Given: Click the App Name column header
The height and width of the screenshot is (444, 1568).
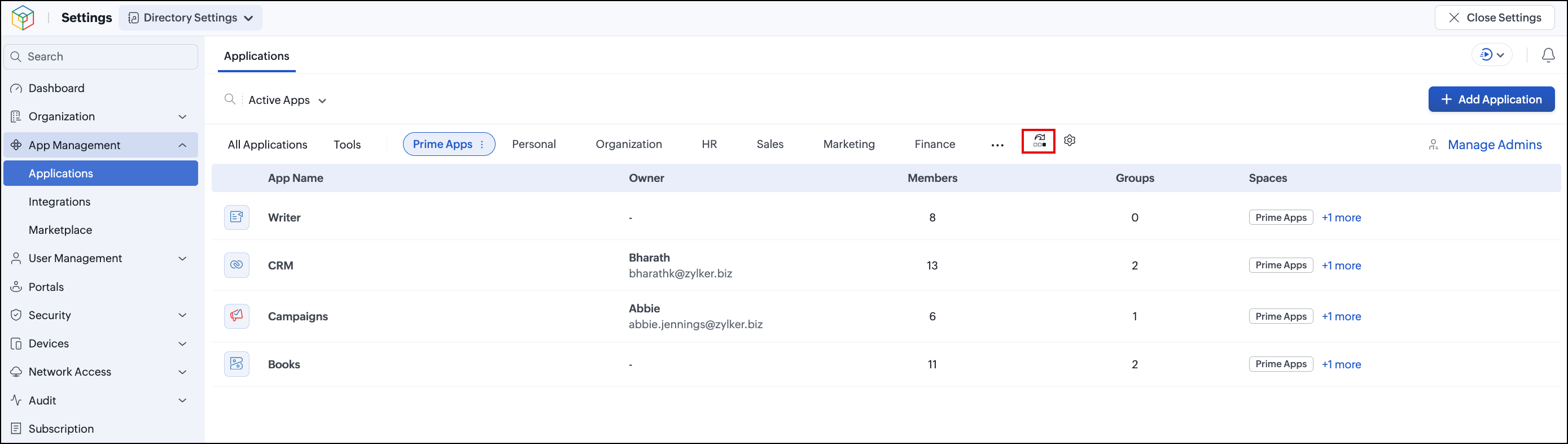Looking at the screenshot, I should pyautogui.click(x=296, y=178).
